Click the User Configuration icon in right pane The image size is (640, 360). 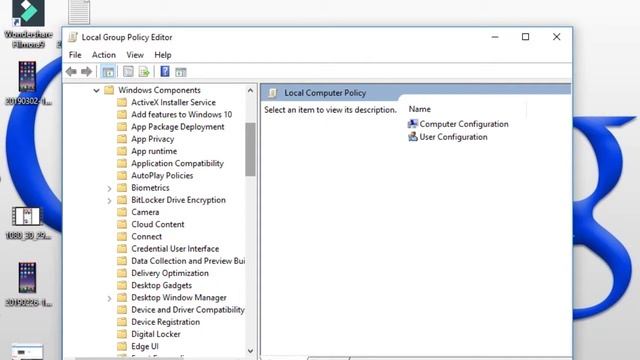tap(413, 137)
